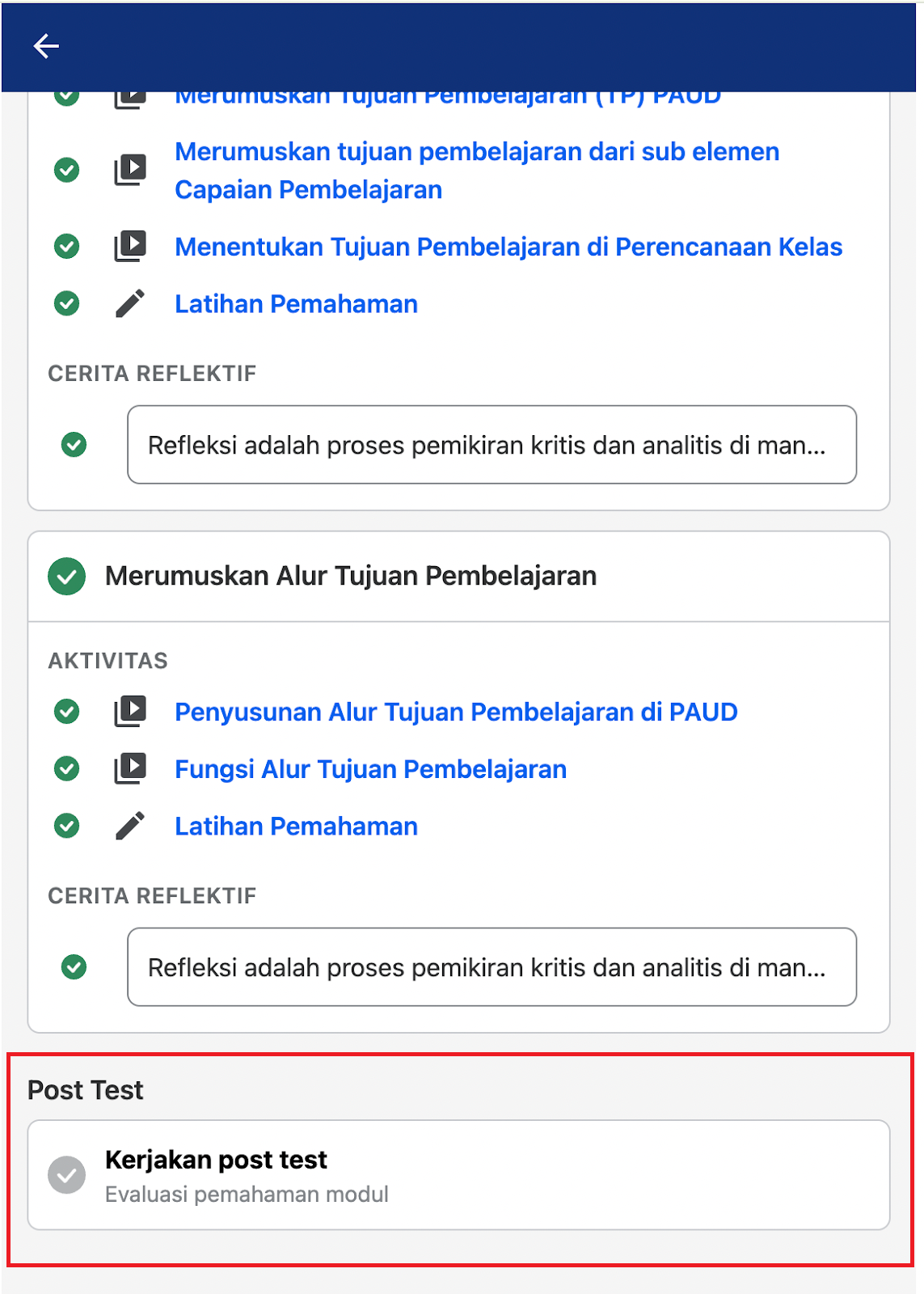Screen dimensions: 924x1294
Task: Click video icon beside Merumuskan tujuan pembelajaran dari sub elemen
Action: (130, 170)
